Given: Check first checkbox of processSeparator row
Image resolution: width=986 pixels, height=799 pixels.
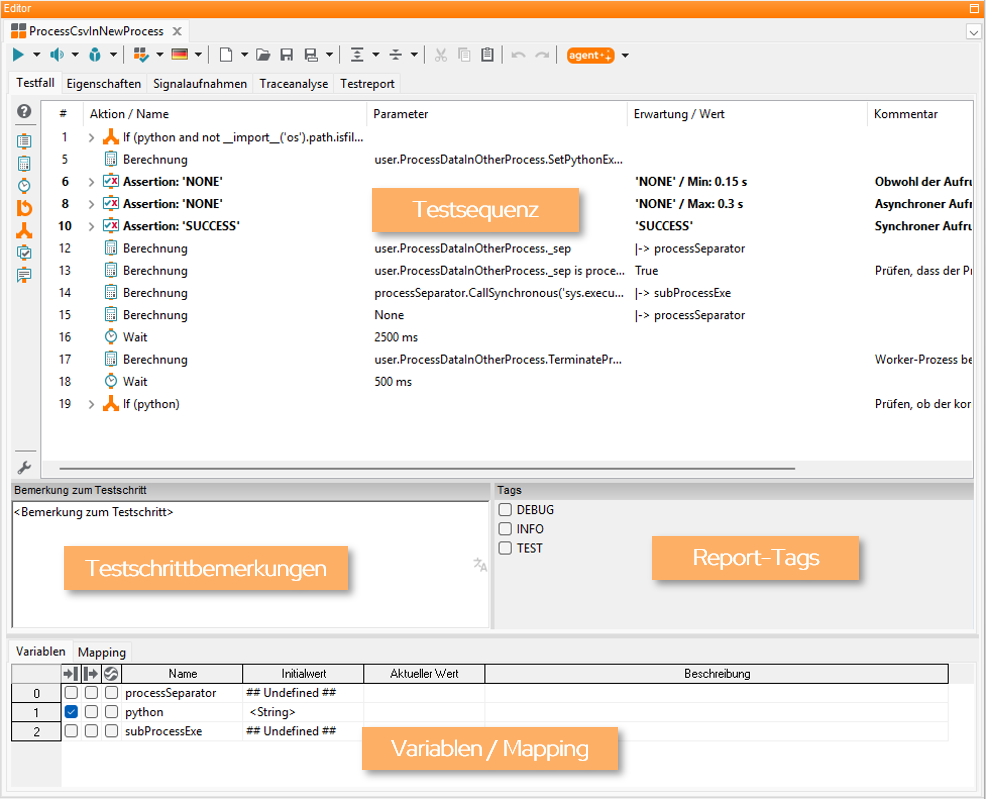Looking at the screenshot, I should (71, 693).
